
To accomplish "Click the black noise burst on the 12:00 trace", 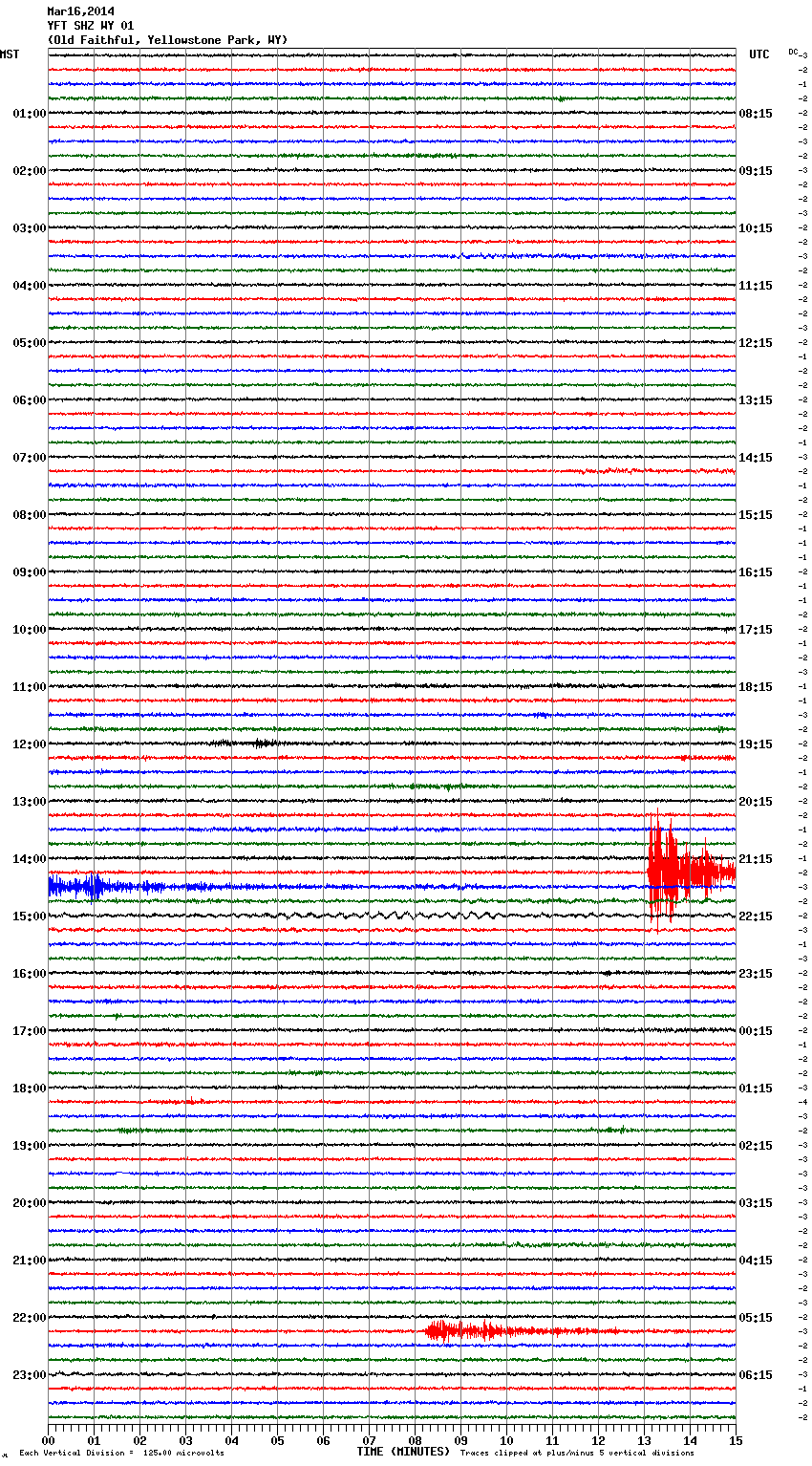I will (246, 743).
